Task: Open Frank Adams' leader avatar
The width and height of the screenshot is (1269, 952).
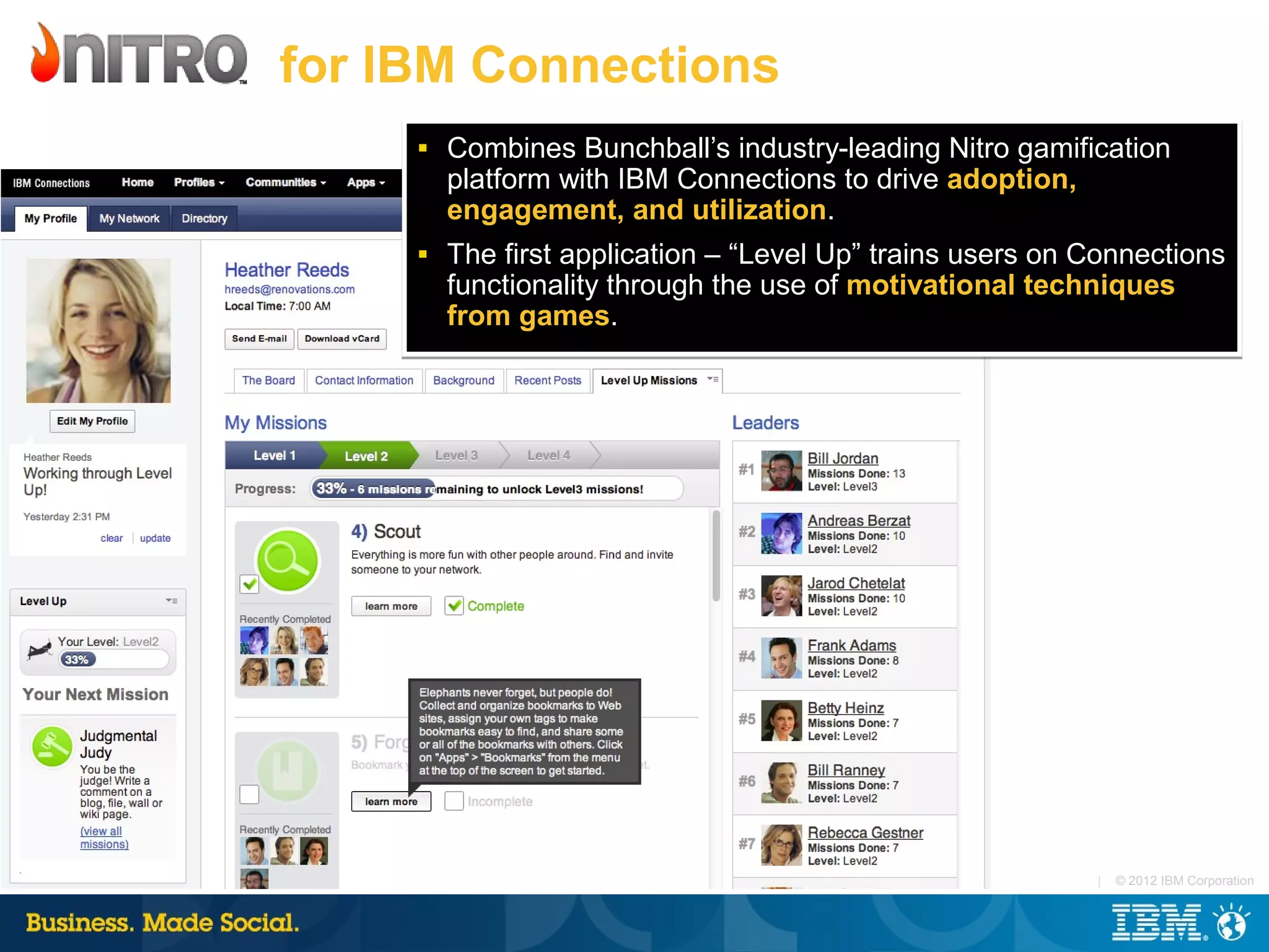Action: point(781,658)
